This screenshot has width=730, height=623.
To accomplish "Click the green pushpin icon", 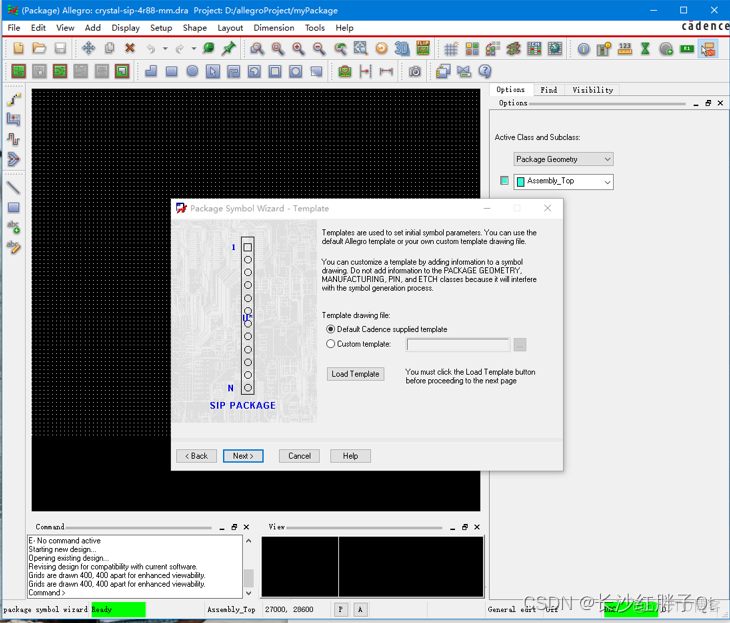I will click(x=229, y=48).
